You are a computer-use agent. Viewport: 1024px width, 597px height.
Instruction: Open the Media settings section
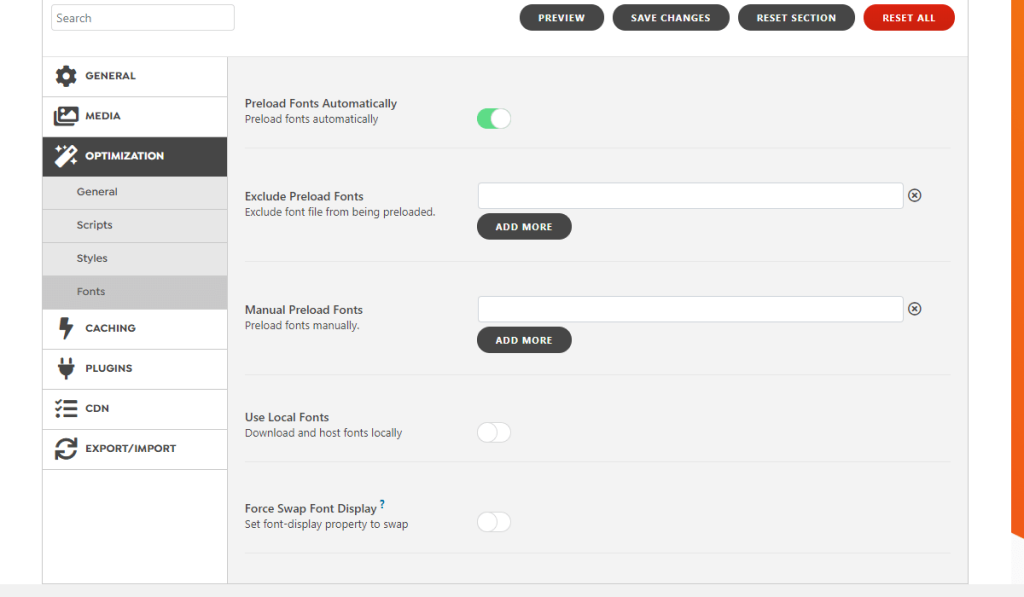point(135,117)
